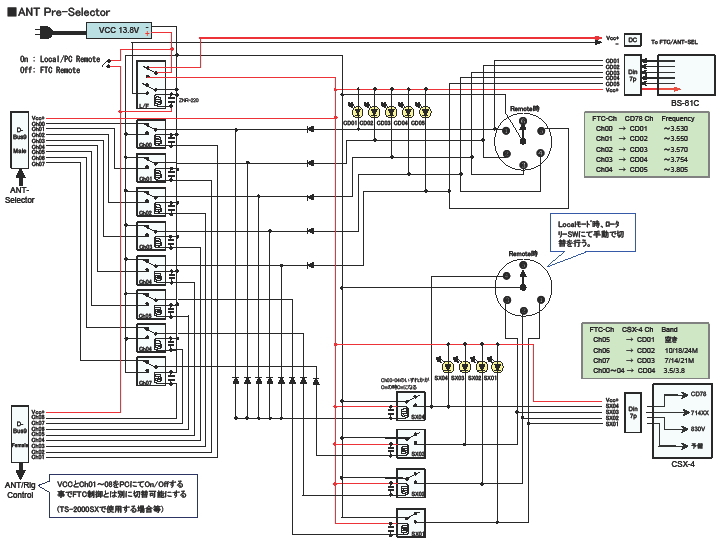The width and height of the screenshot is (726, 548).
Task: Click the green FTC-Ch CD78 frequency table
Action: [647, 144]
